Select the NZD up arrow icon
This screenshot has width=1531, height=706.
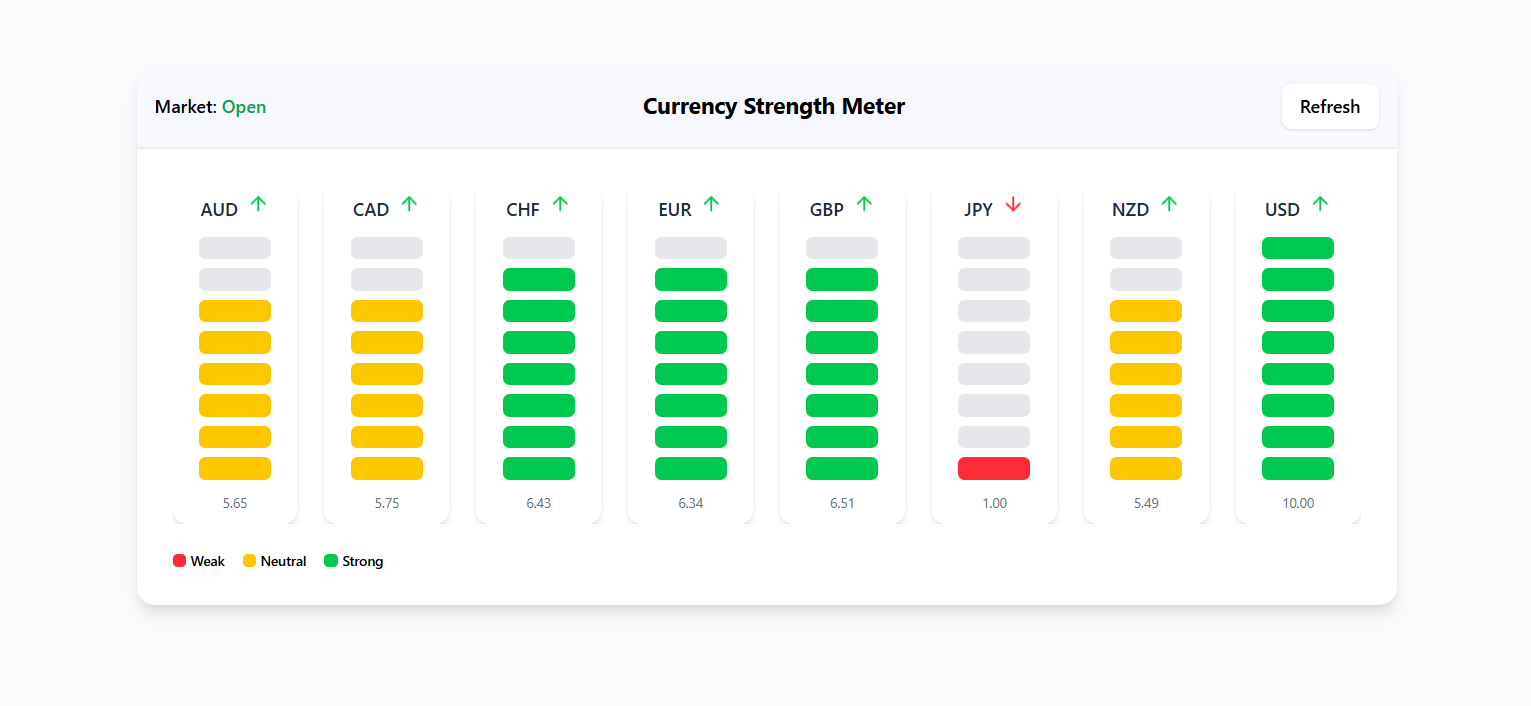tap(1169, 204)
